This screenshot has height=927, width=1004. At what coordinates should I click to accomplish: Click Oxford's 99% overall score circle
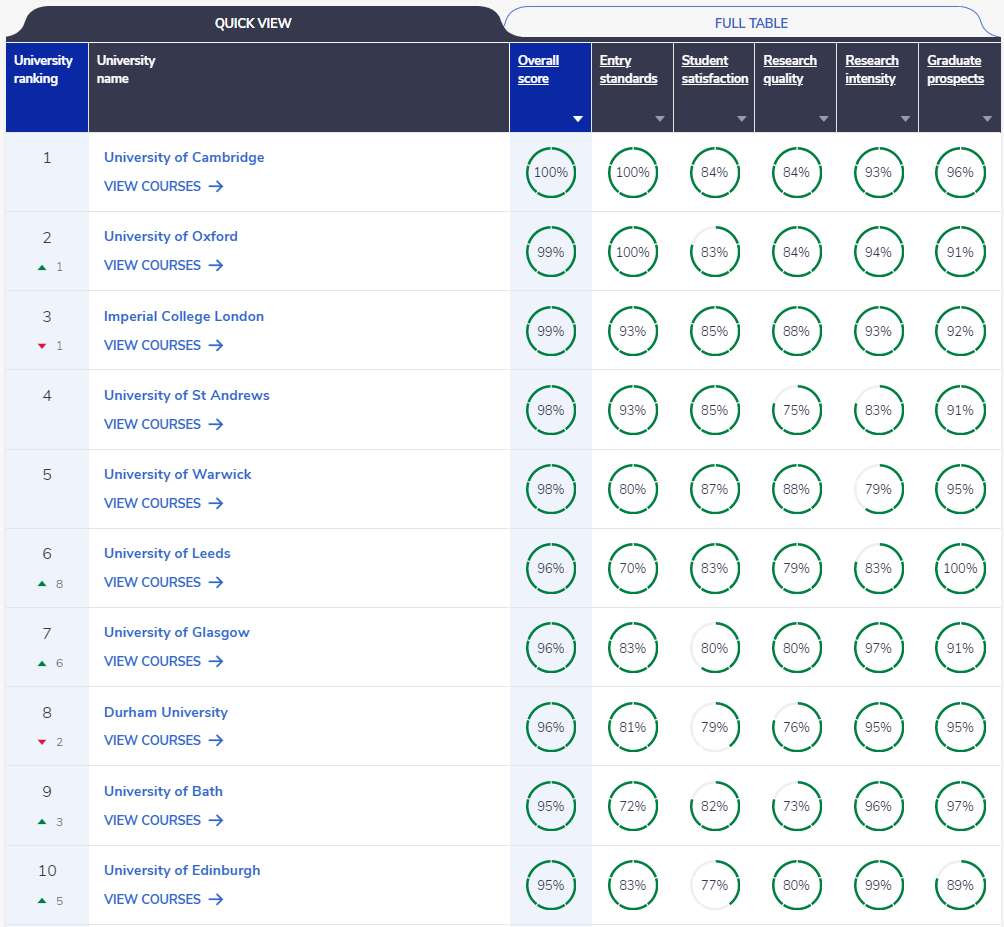551,252
